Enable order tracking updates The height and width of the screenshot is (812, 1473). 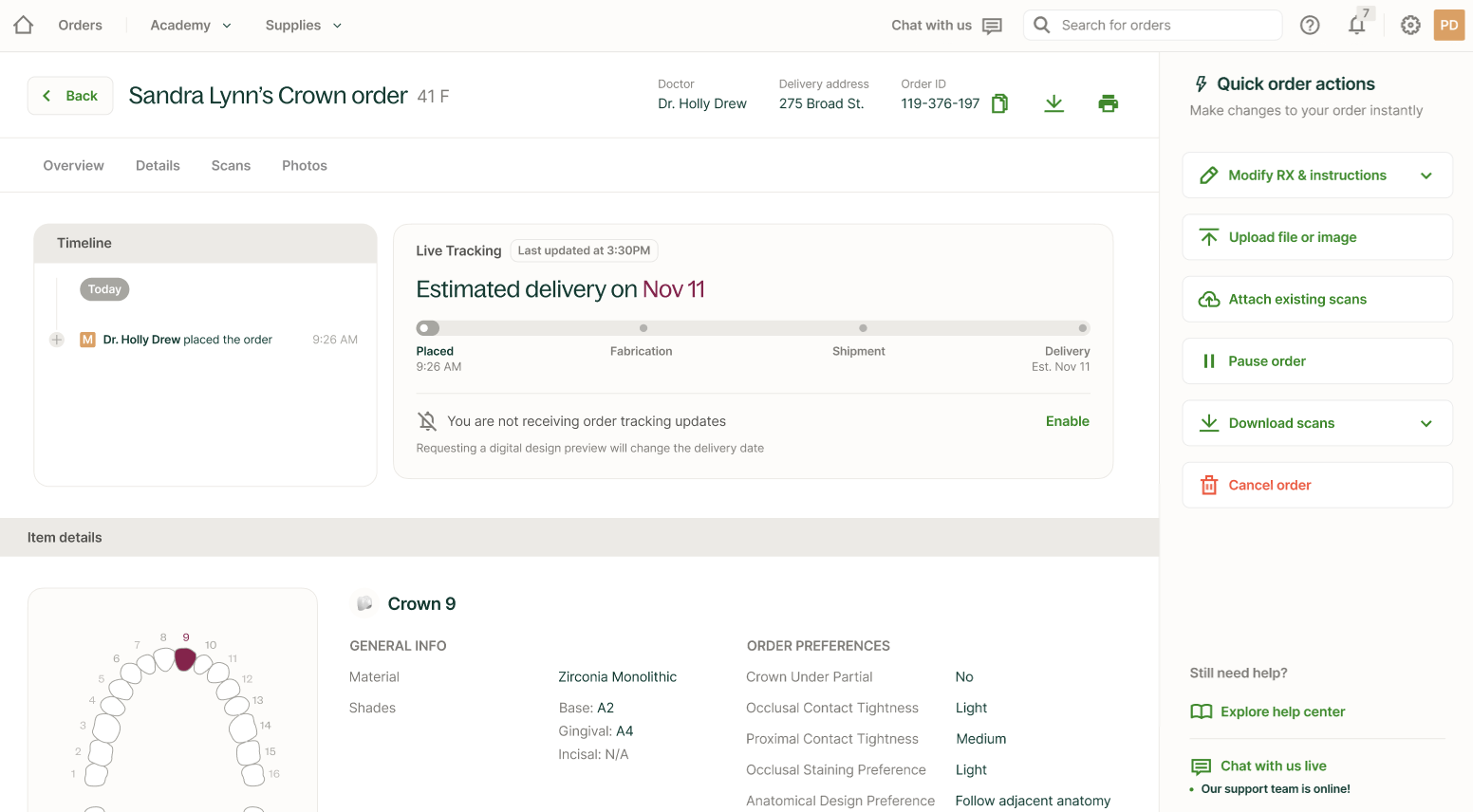(1067, 421)
